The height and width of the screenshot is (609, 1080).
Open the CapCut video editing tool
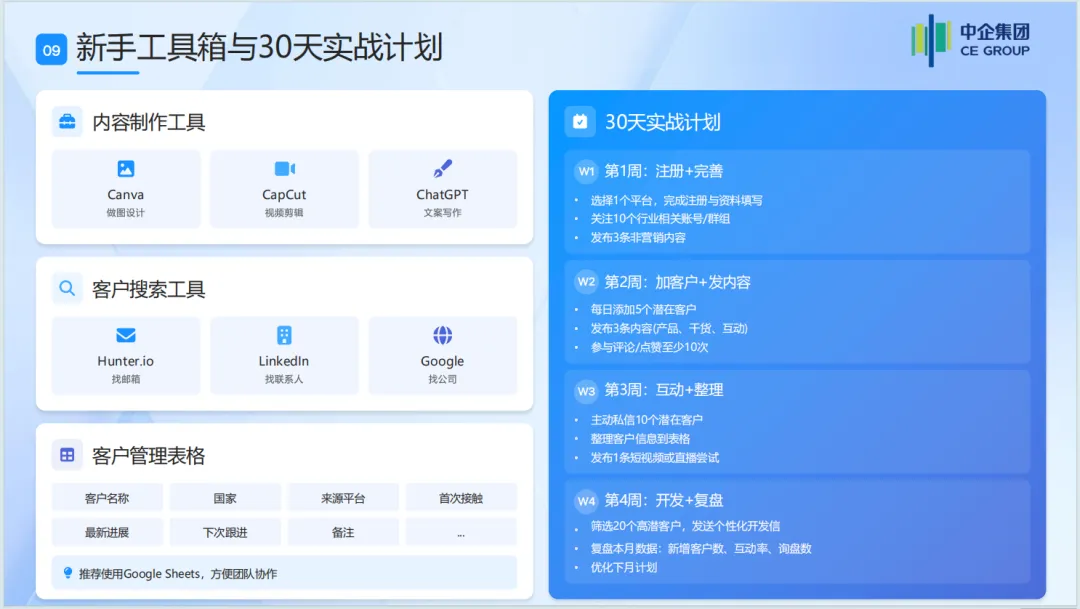[284, 170]
